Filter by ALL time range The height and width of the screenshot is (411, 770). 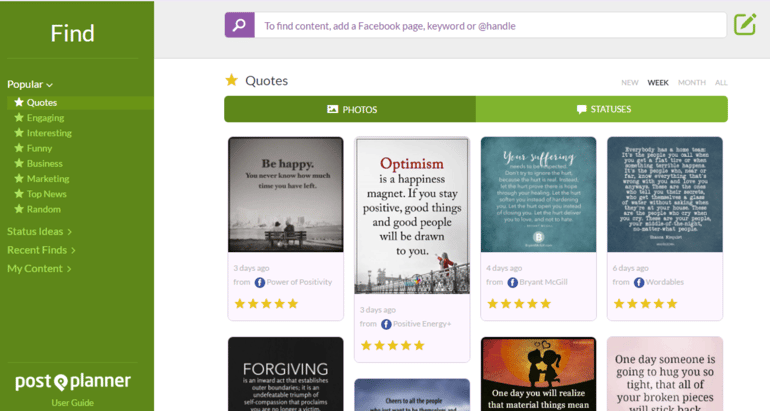pyautogui.click(x=721, y=82)
